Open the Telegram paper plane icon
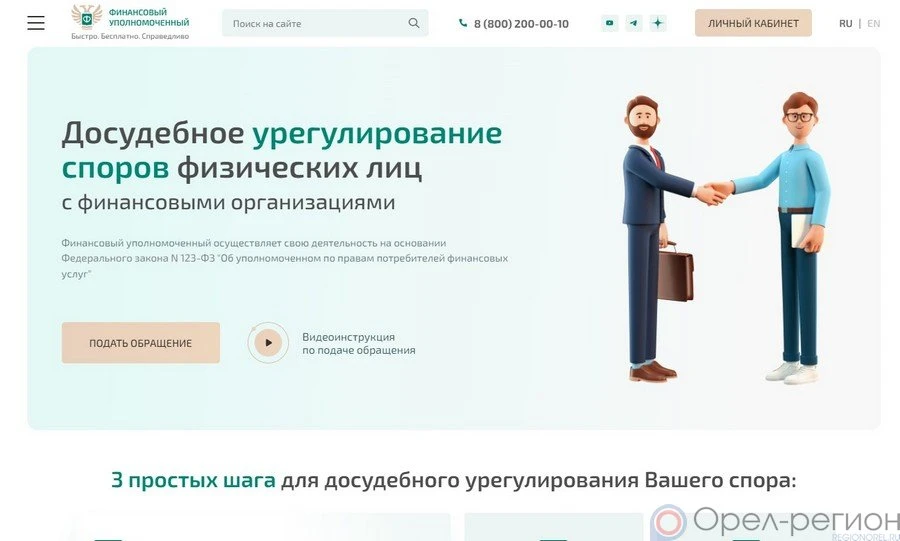 coord(634,23)
